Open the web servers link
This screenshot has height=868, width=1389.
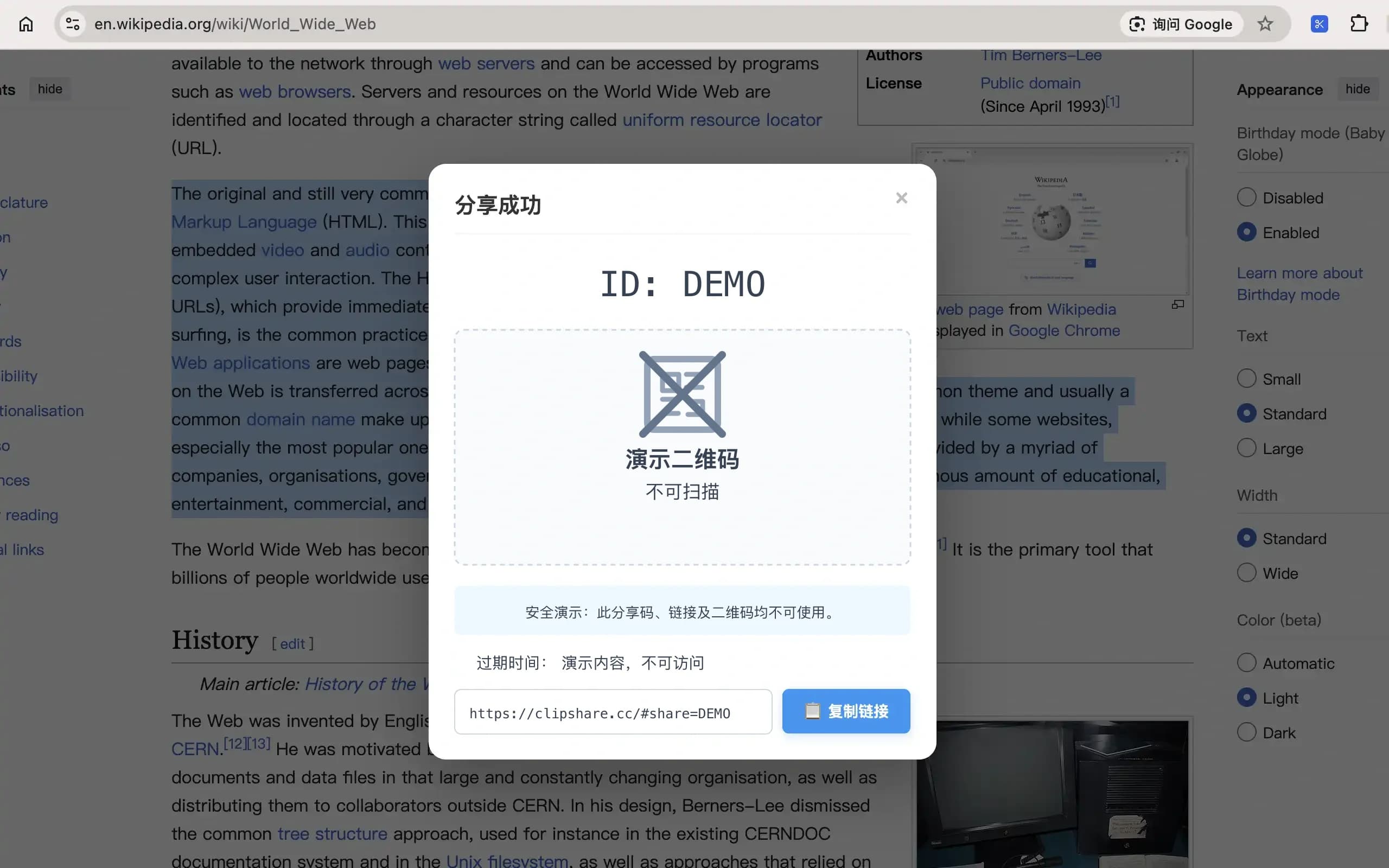486,63
